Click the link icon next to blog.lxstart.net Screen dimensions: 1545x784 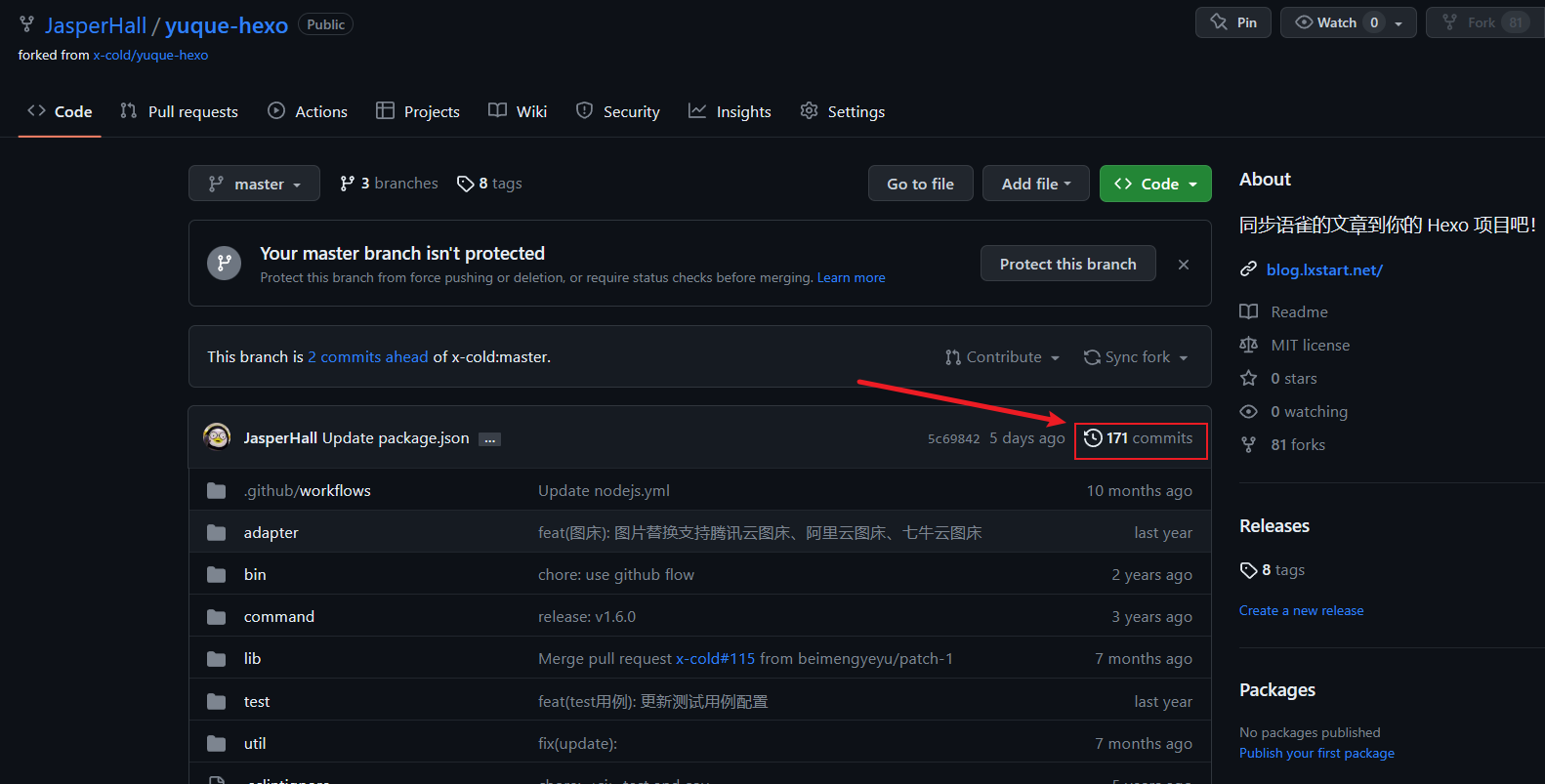pos(1248,269)
